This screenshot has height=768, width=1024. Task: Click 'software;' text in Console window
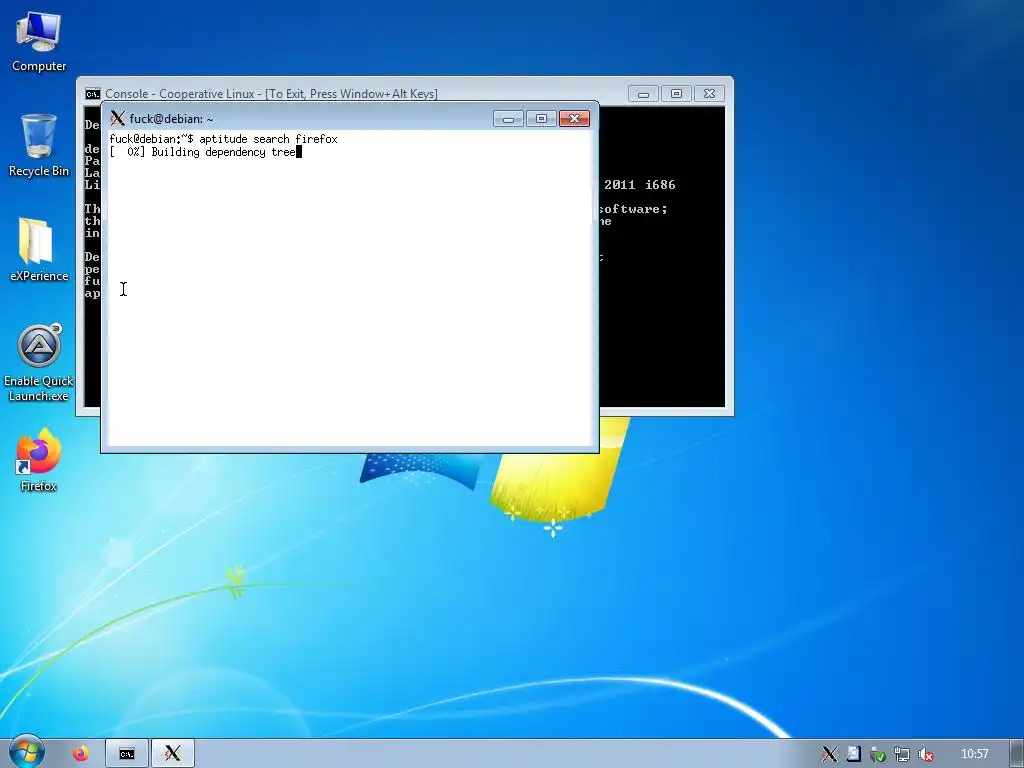point(633,209)
